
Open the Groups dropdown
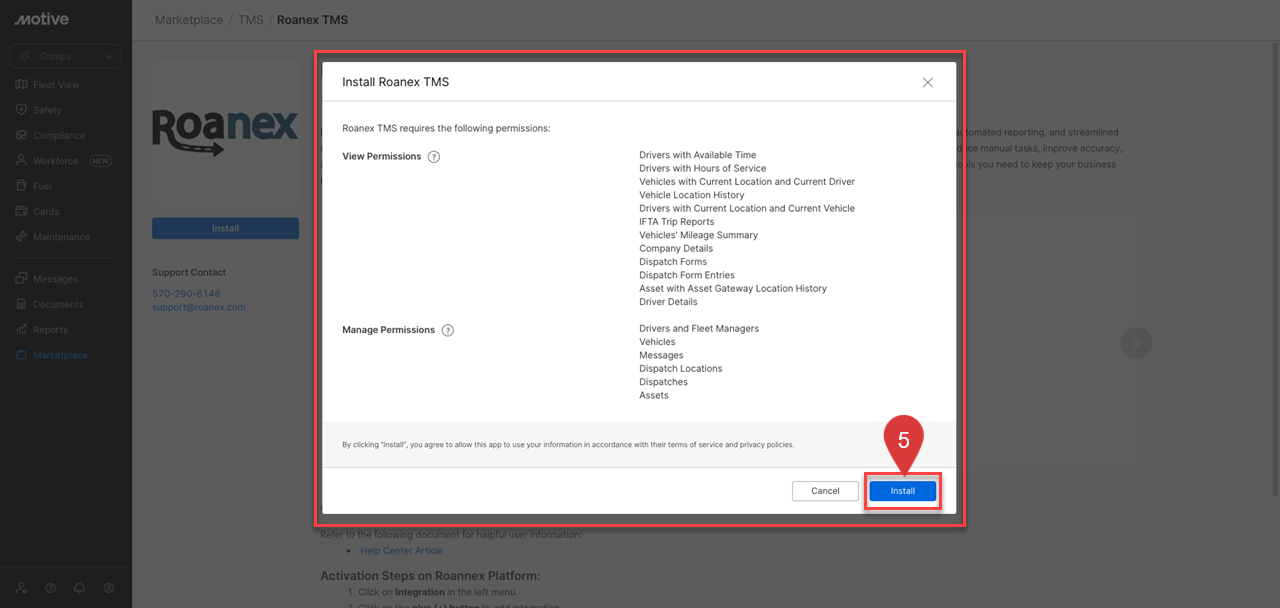pyautogui.click(x=65, y=56)
